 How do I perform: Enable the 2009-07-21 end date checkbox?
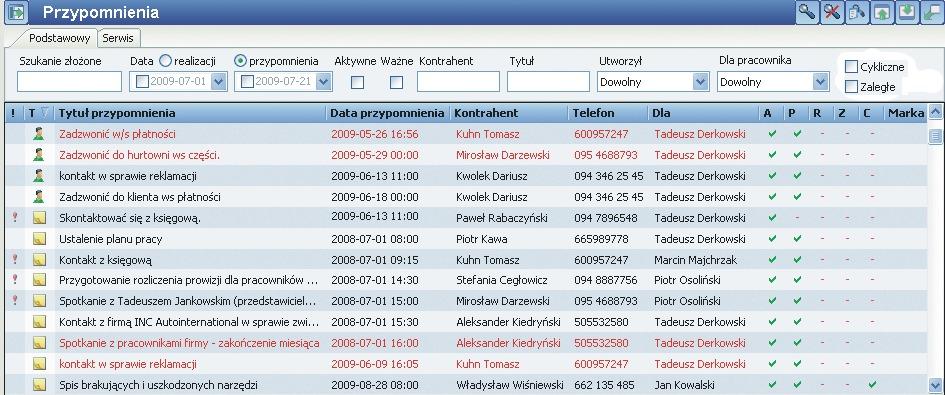tap(247, 81)
